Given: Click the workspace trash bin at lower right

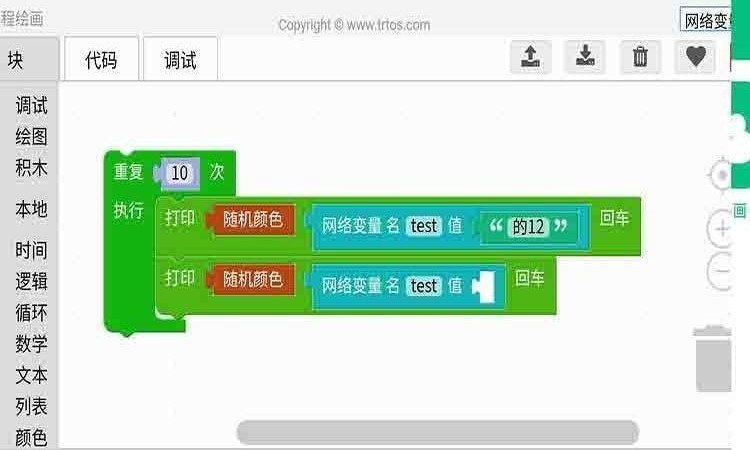Looking at the screenshot, I should [x=713, y=359].
